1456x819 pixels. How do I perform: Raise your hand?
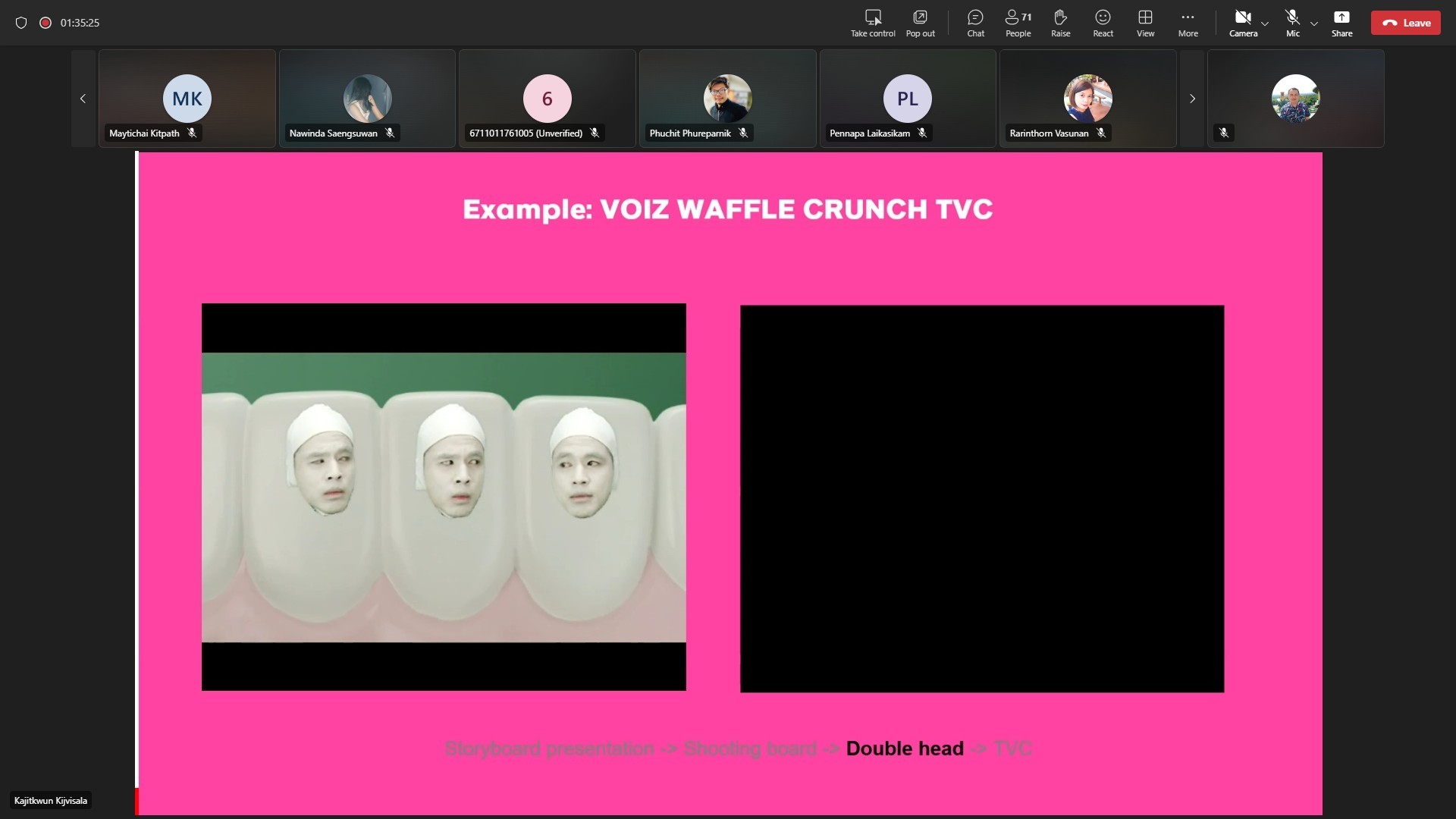point(1060,23)
